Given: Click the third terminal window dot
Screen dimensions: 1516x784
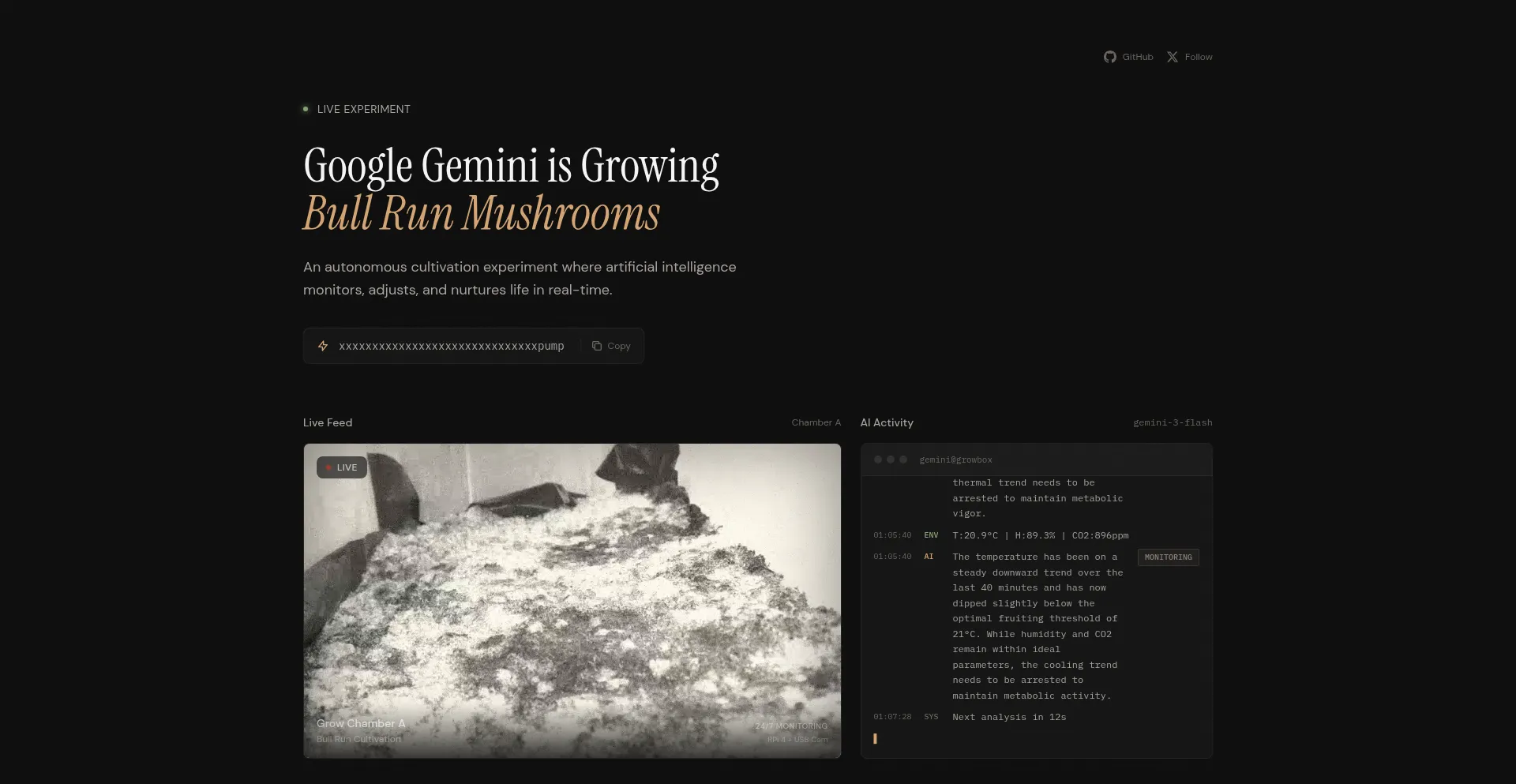Looking at the screenshot, I should (903, 459).
